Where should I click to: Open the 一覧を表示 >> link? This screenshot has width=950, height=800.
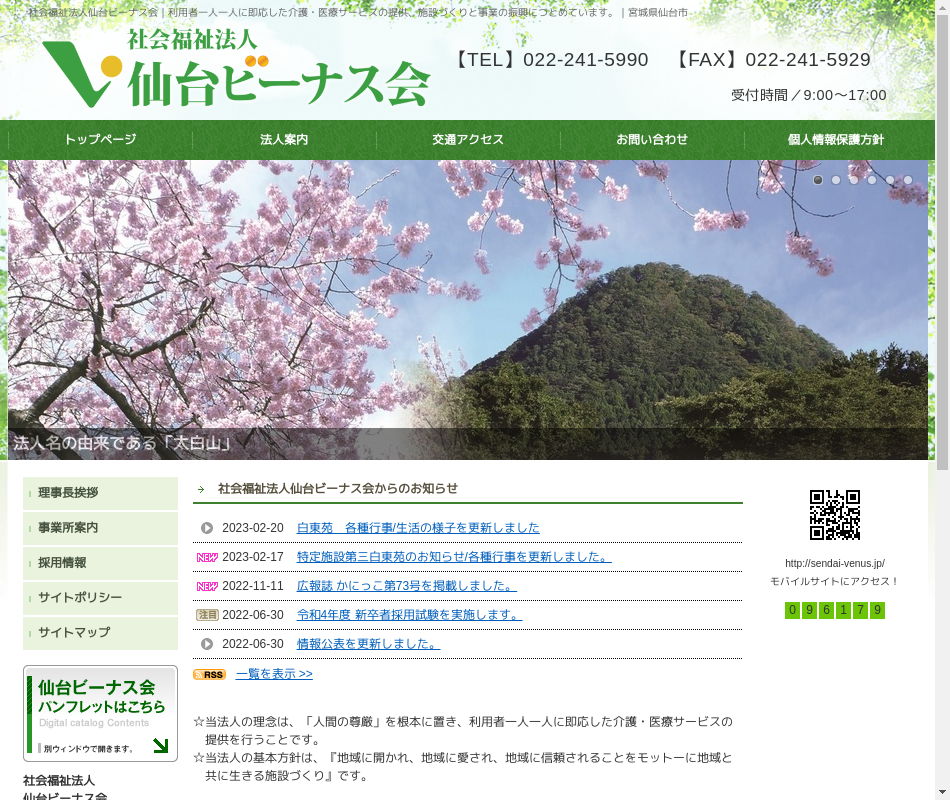point(274,674)
